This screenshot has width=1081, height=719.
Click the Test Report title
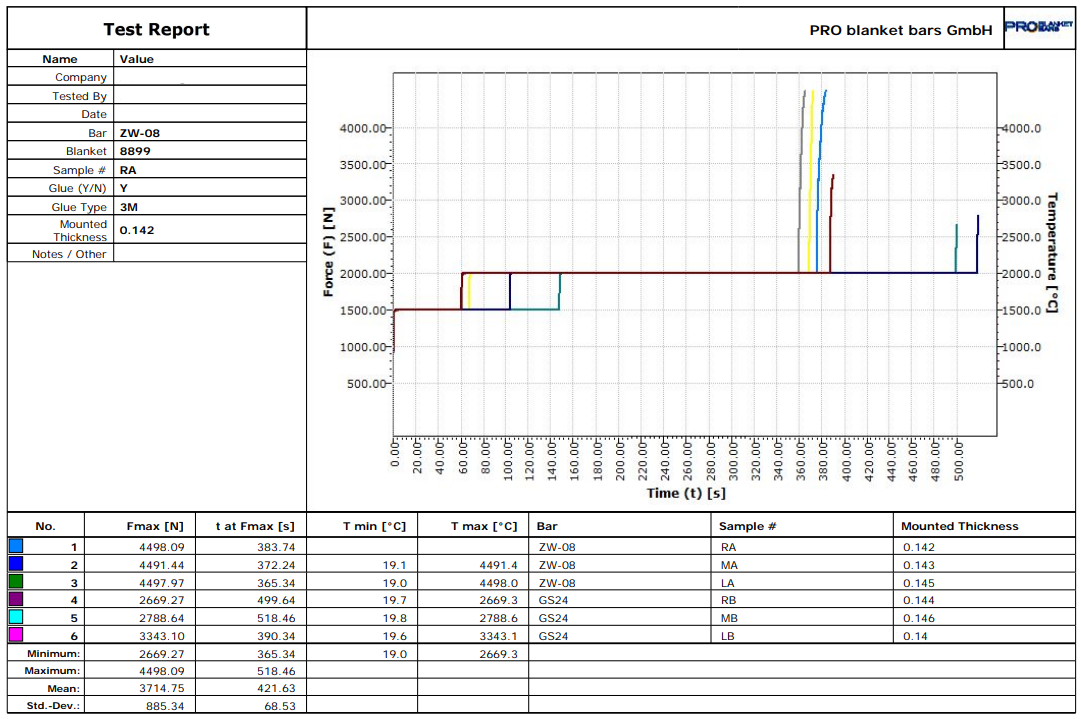pyautogui.click(x=156, y=30)
